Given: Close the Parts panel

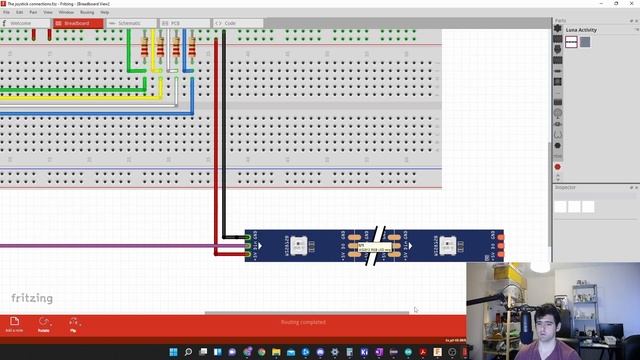Looking at the screenshot, I should point(636,21).
